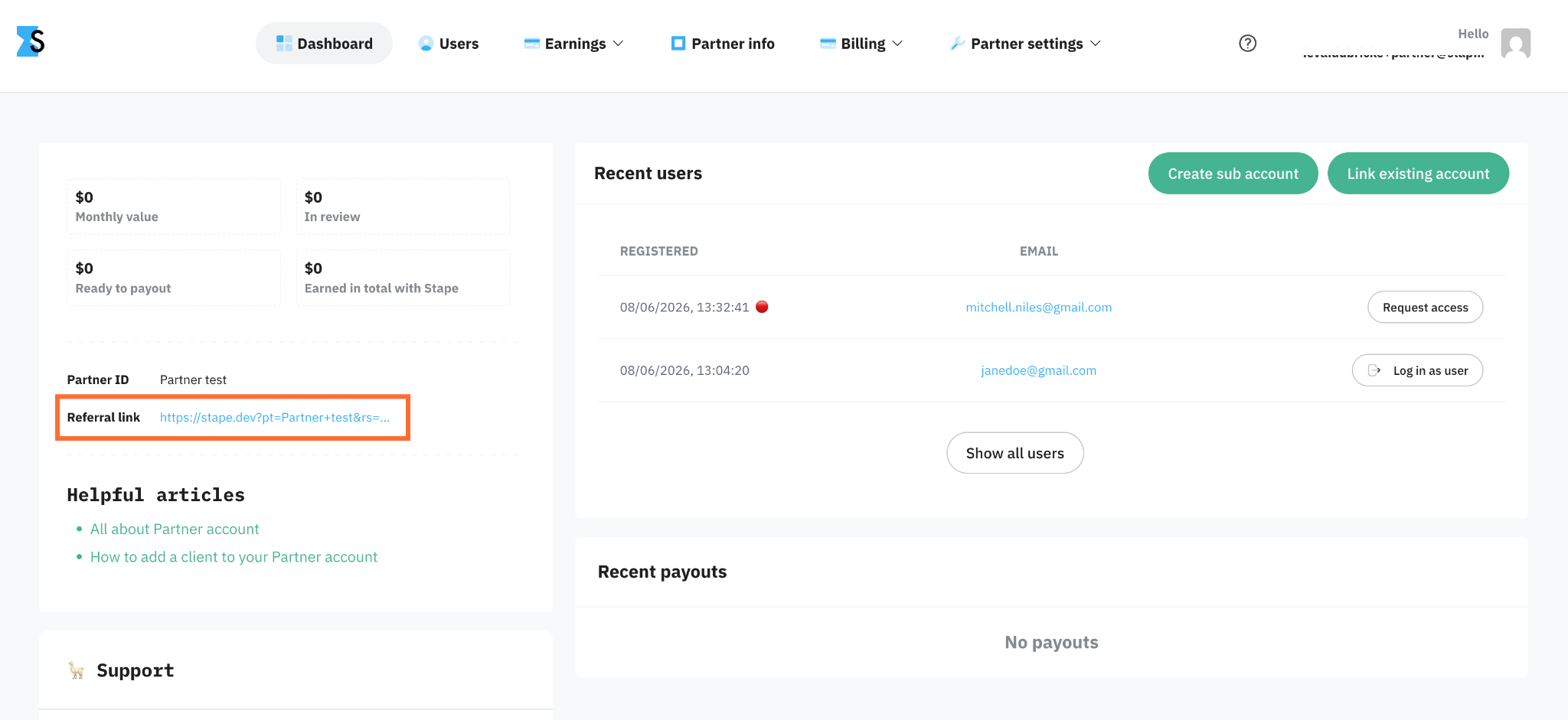Click the No payouts message
1568x720 pixels.
1051,642
